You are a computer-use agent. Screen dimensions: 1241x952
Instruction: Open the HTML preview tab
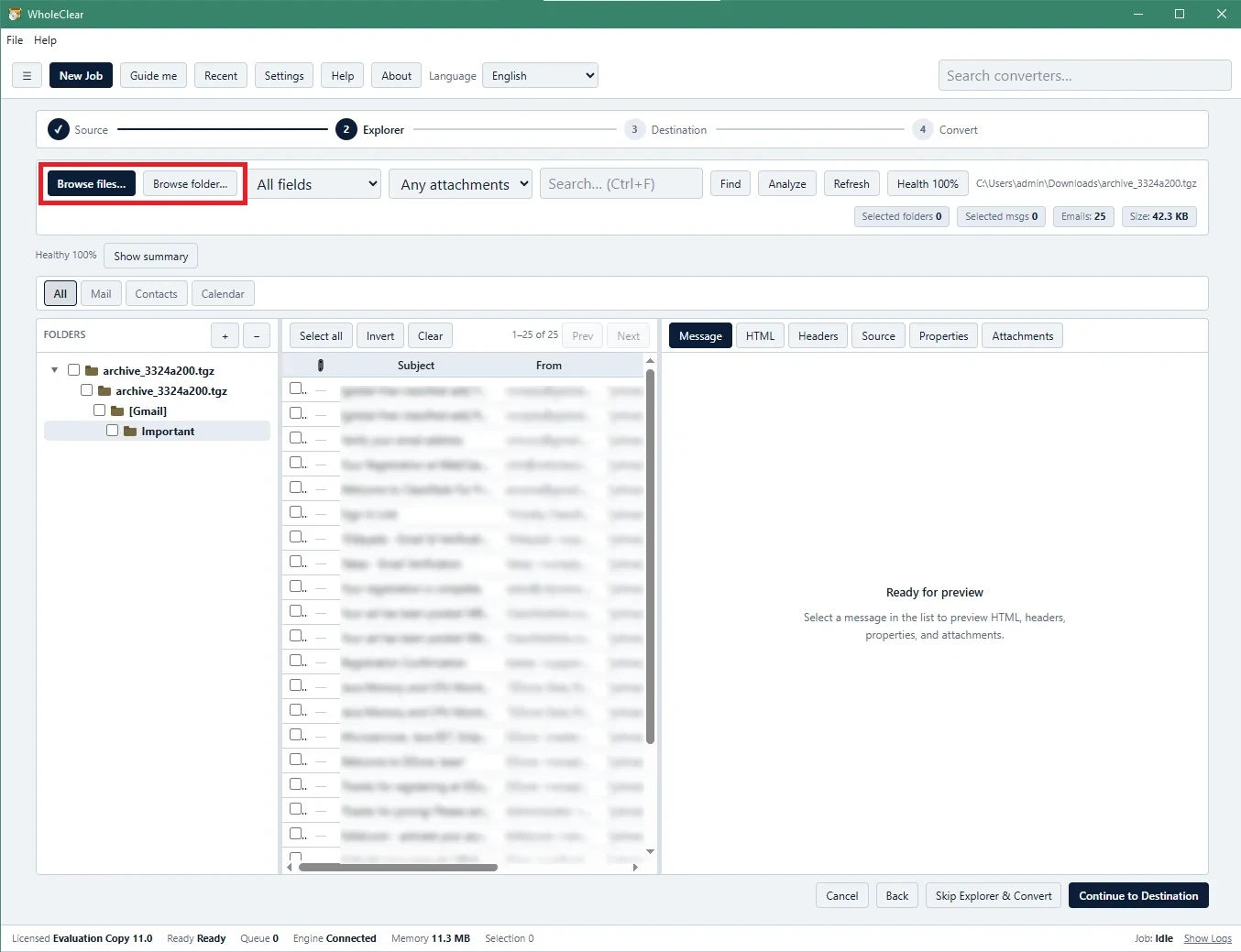760,336
